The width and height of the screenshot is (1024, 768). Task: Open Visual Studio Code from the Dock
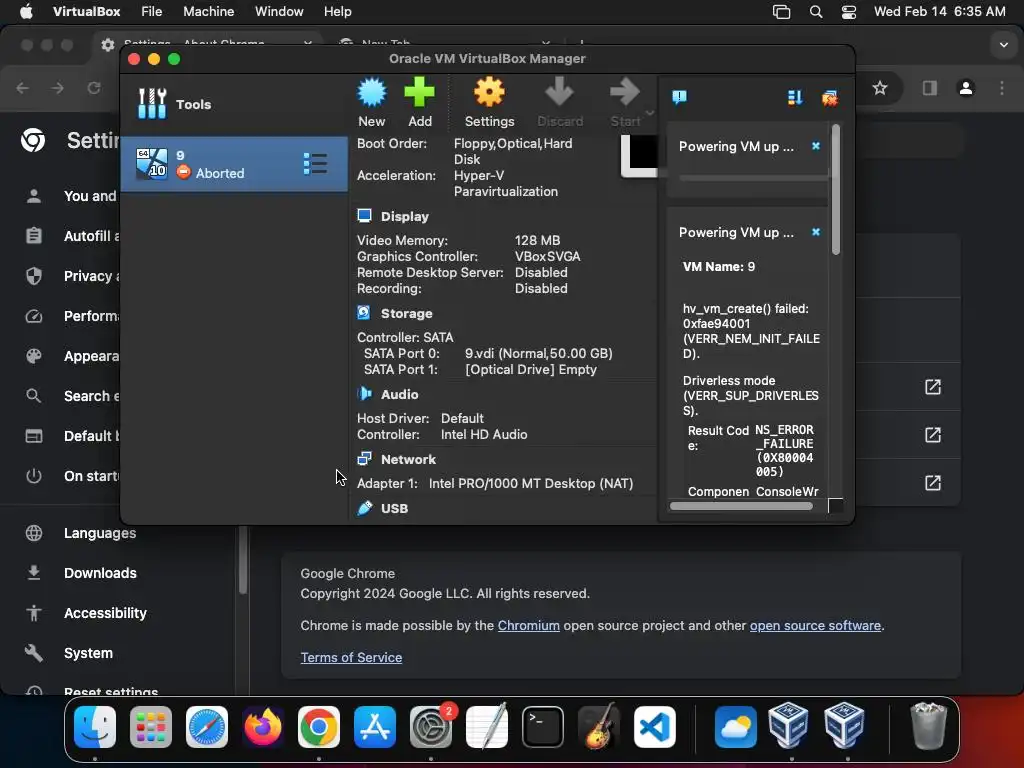coord(654,727)
